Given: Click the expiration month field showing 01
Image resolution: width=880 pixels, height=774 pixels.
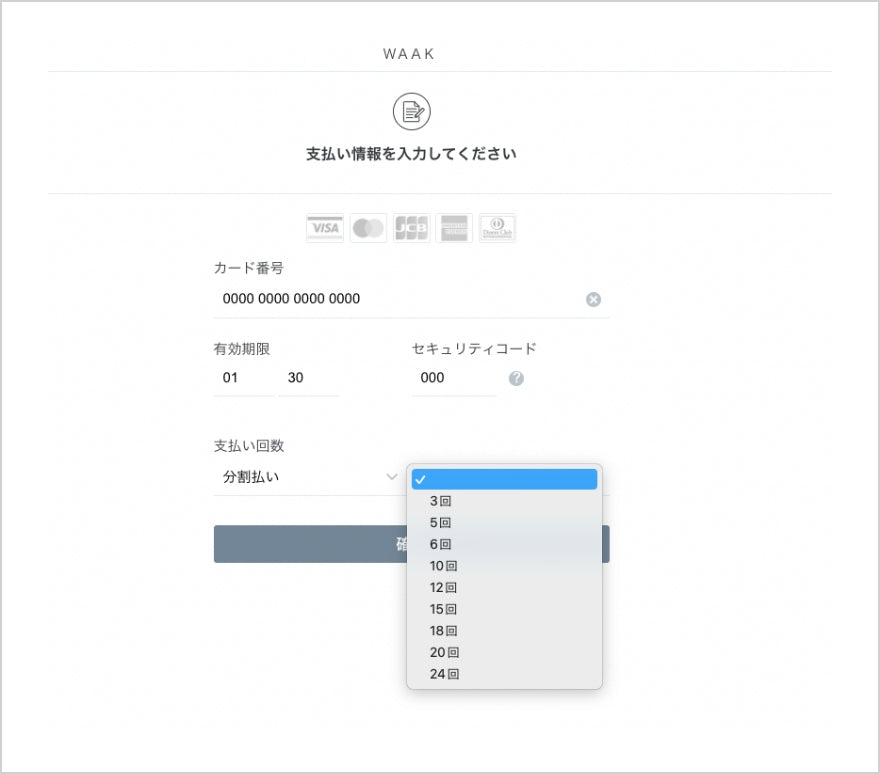Looking at the screenshot, I should pos(242,378).
